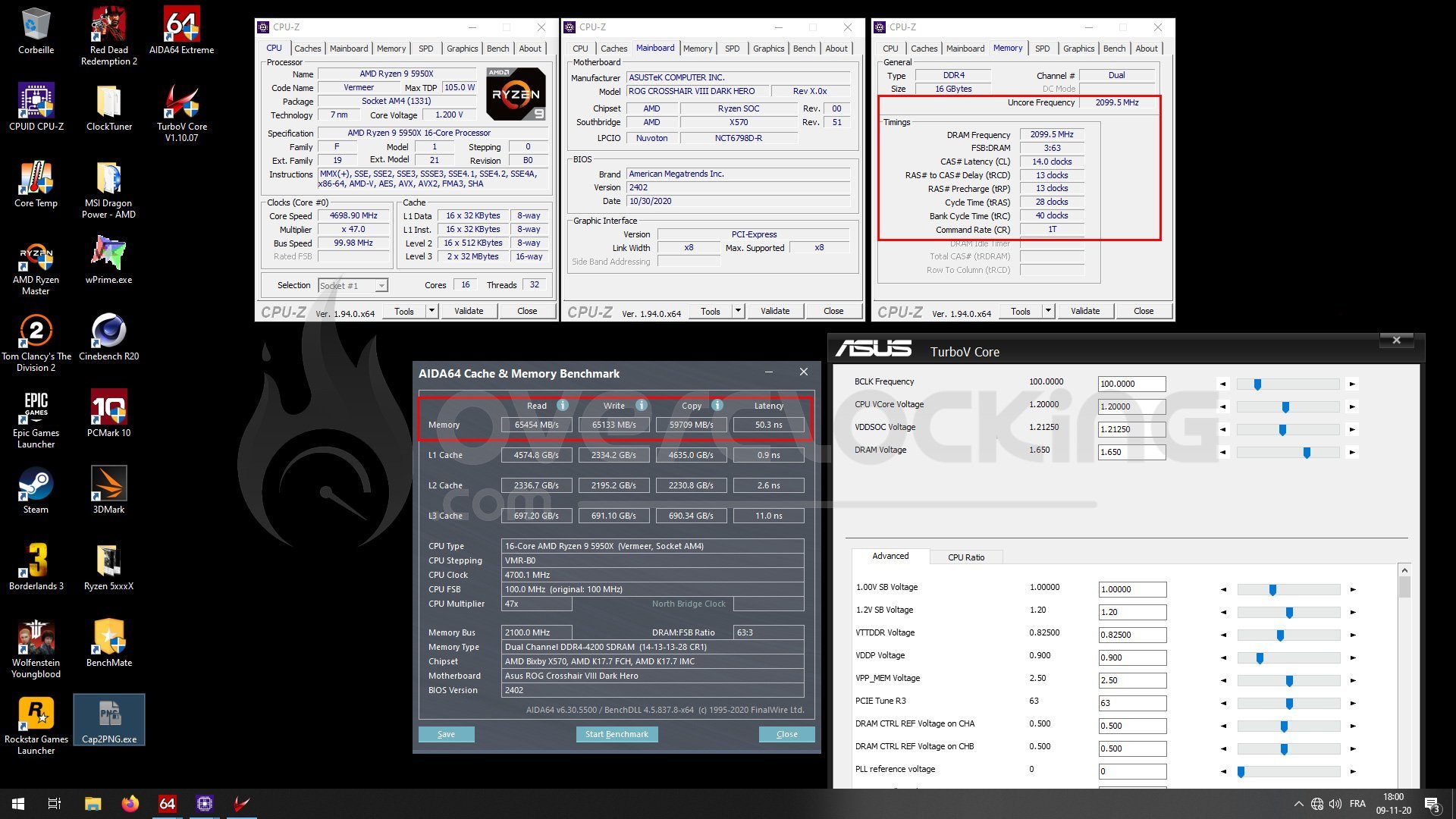Adjust the BCLK Frequency slider handle
1456x819 pixels.
coord(1257,384)
